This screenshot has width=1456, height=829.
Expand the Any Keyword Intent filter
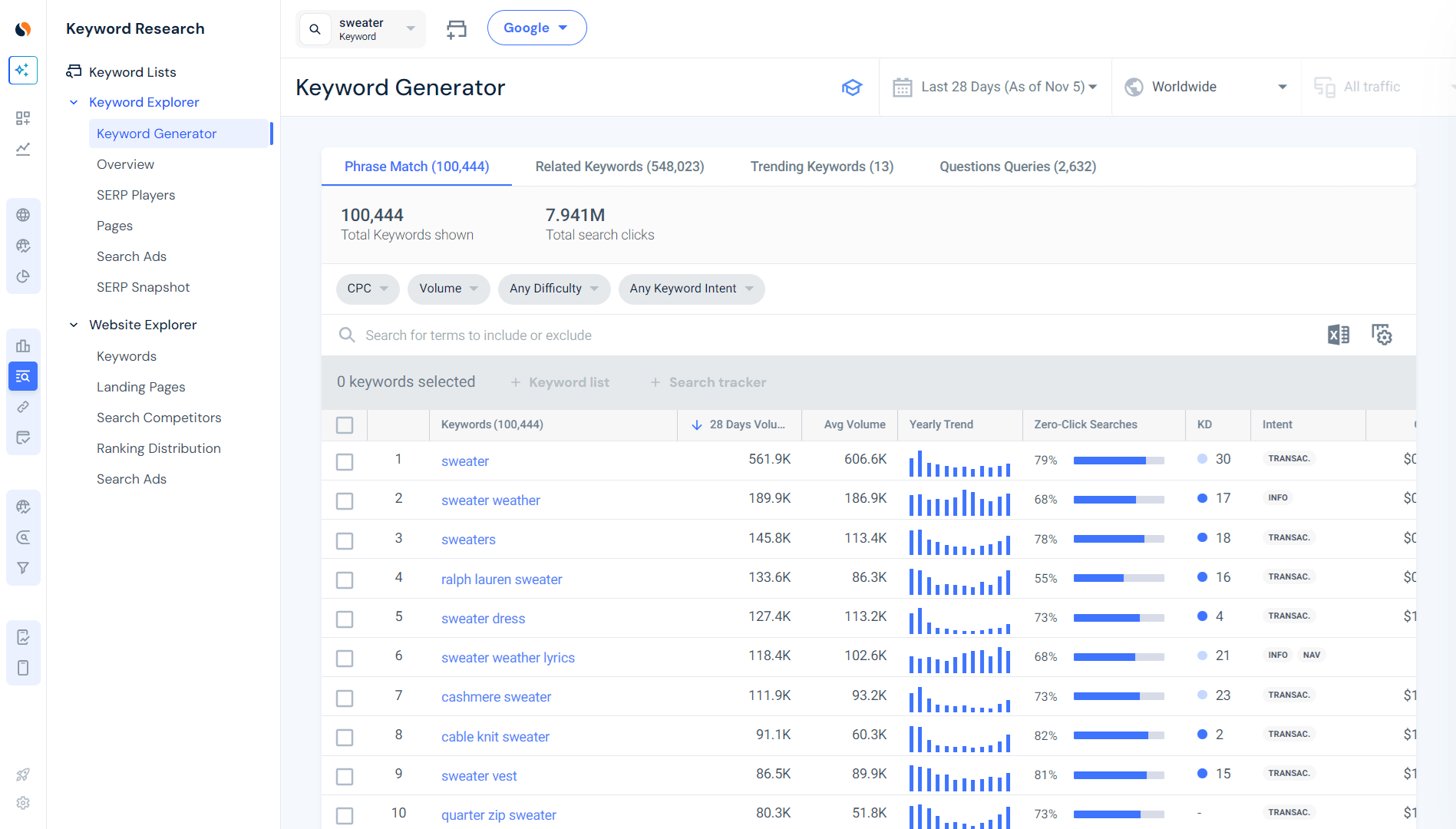pyautogui.click(x=691, y=289)
